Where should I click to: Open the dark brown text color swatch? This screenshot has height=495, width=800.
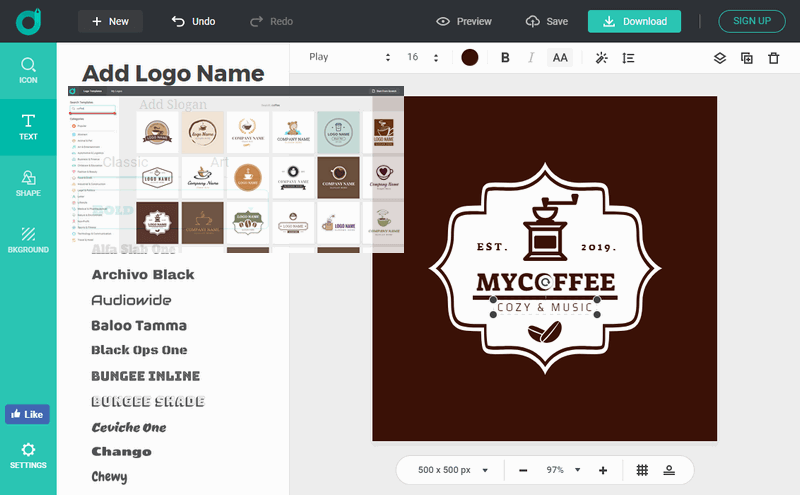[470, 58]
